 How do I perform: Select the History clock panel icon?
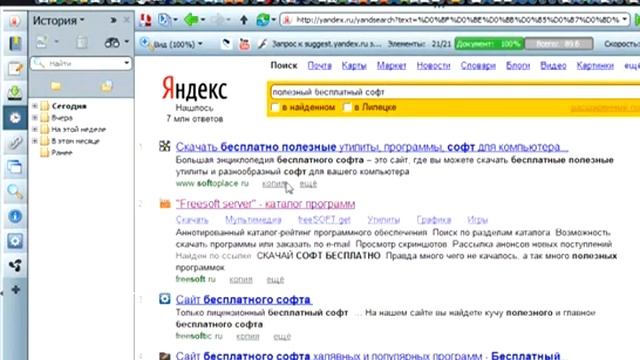click(15, 118)
